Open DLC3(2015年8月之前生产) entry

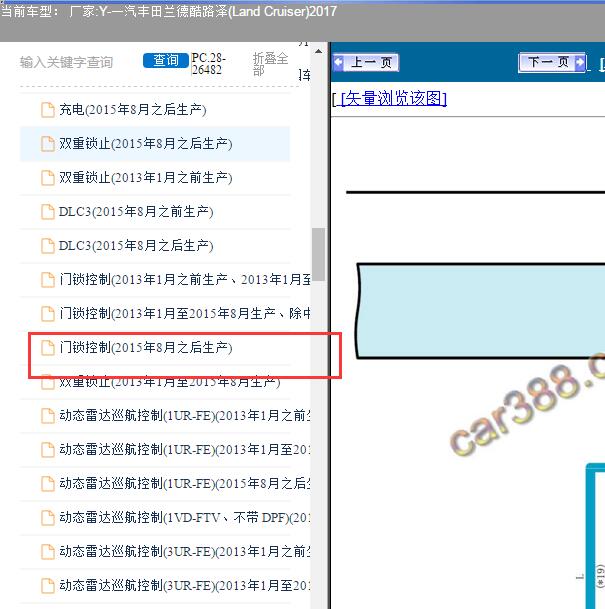pos(136,212)
